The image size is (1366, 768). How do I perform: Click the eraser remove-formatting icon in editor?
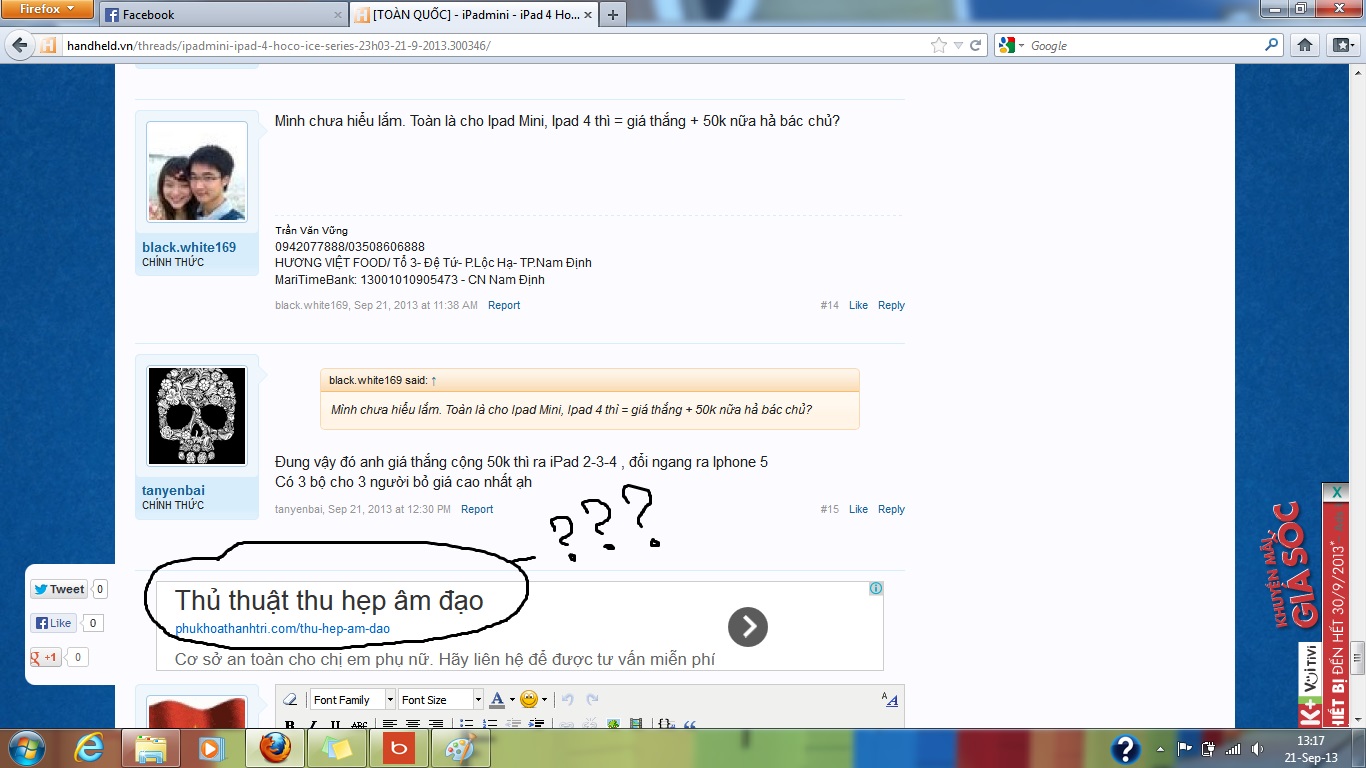[x=291, y=700]
